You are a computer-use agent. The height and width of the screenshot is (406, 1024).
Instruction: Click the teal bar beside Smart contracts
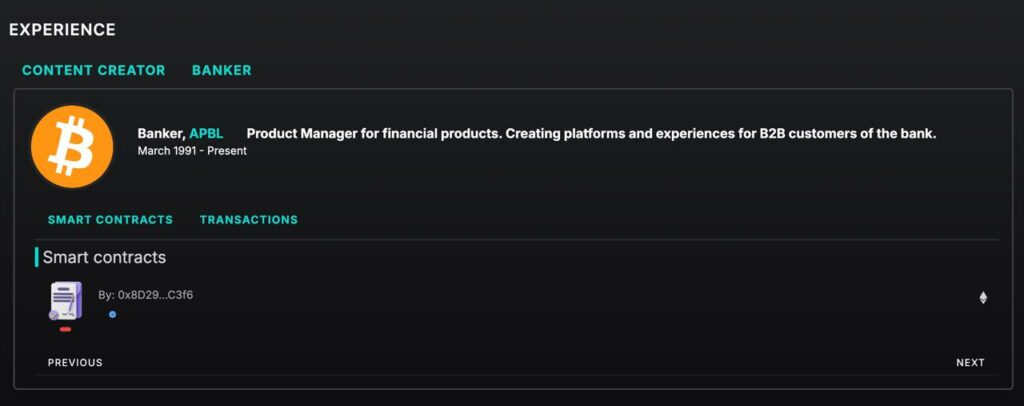(37, 257)
